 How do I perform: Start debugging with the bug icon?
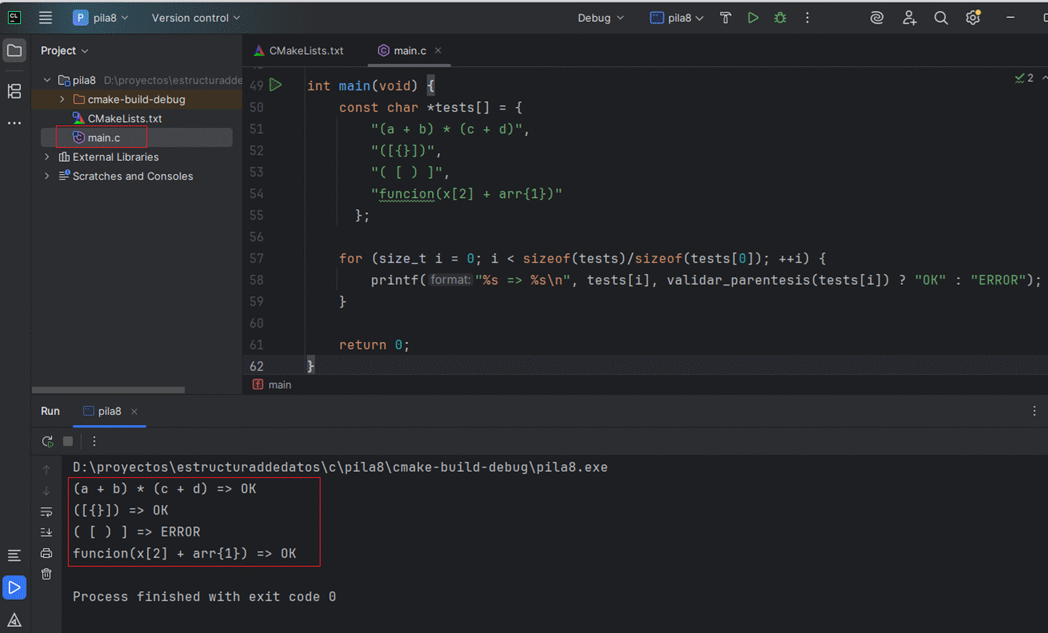[780, 18]
